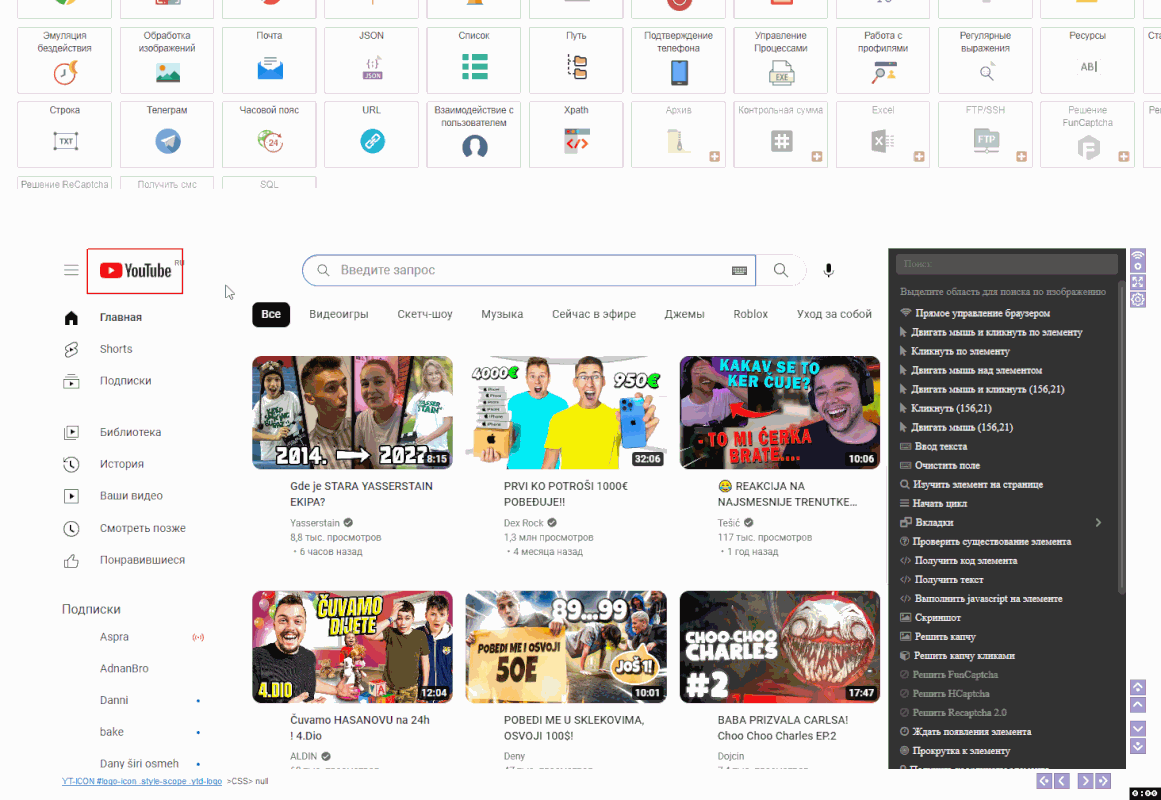Viewport: 1161px width, 800px height.
Task: Click the YouTube search magnifier button
Action: pos(780,270)
